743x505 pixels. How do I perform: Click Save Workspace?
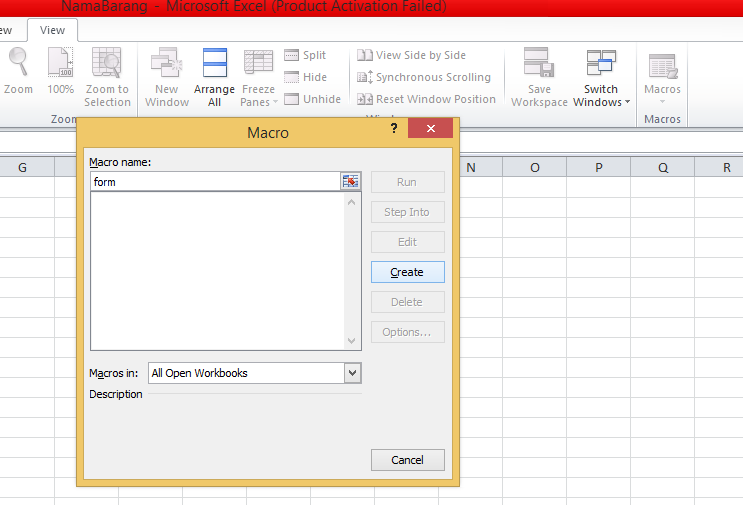pos(539,77)
